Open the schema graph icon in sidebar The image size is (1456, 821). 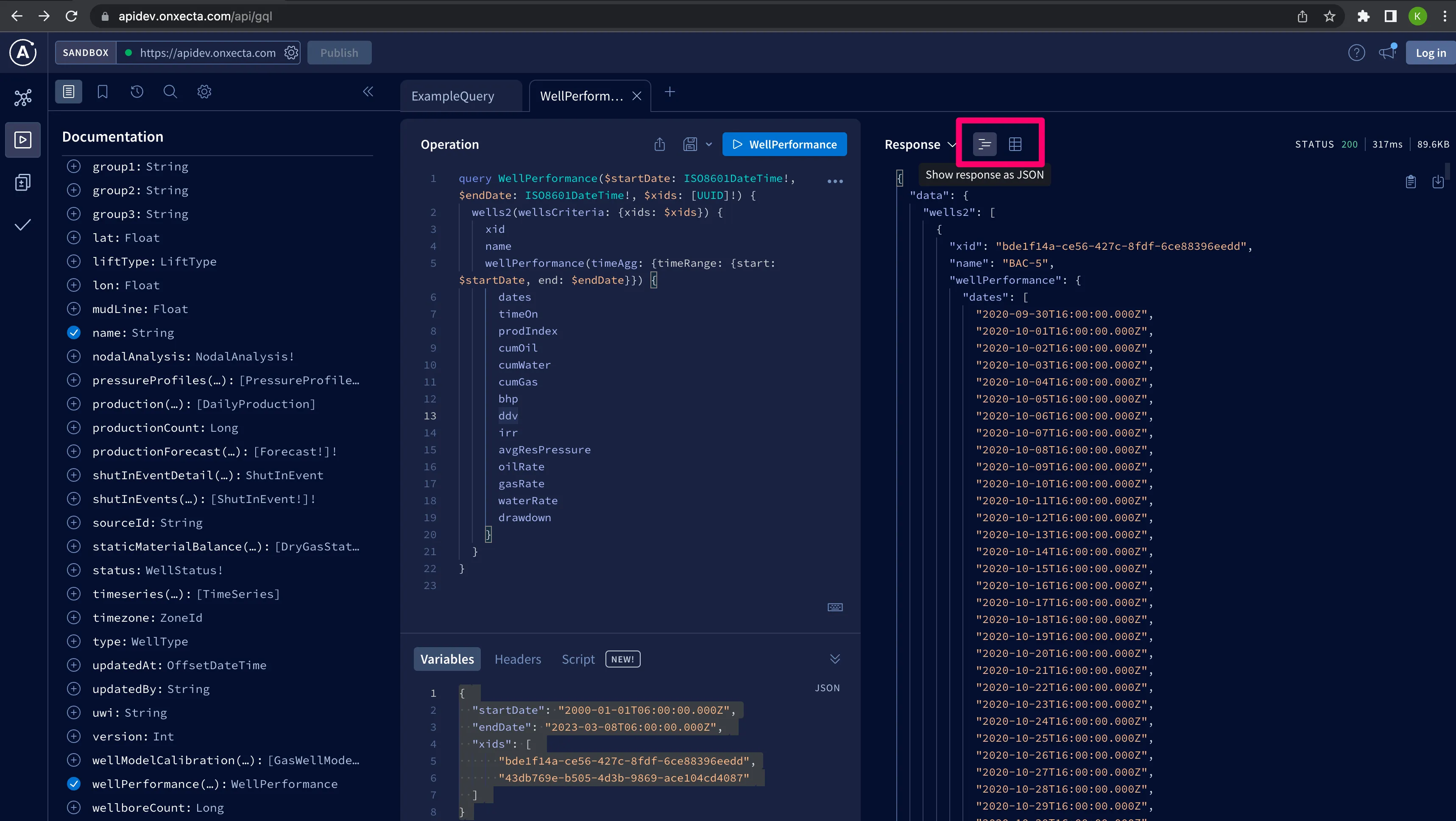[x=22, y=97]
